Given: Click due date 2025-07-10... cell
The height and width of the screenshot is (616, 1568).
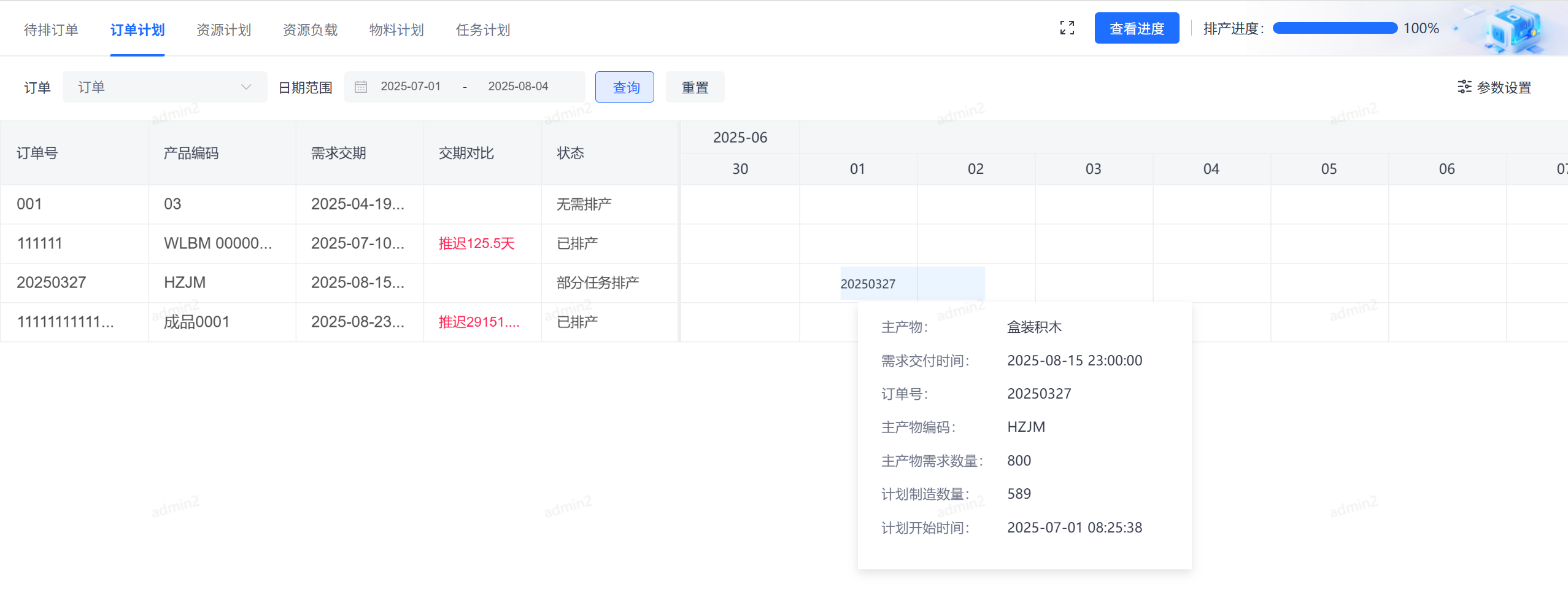Looking at the screenshot, I should [360, 243].
